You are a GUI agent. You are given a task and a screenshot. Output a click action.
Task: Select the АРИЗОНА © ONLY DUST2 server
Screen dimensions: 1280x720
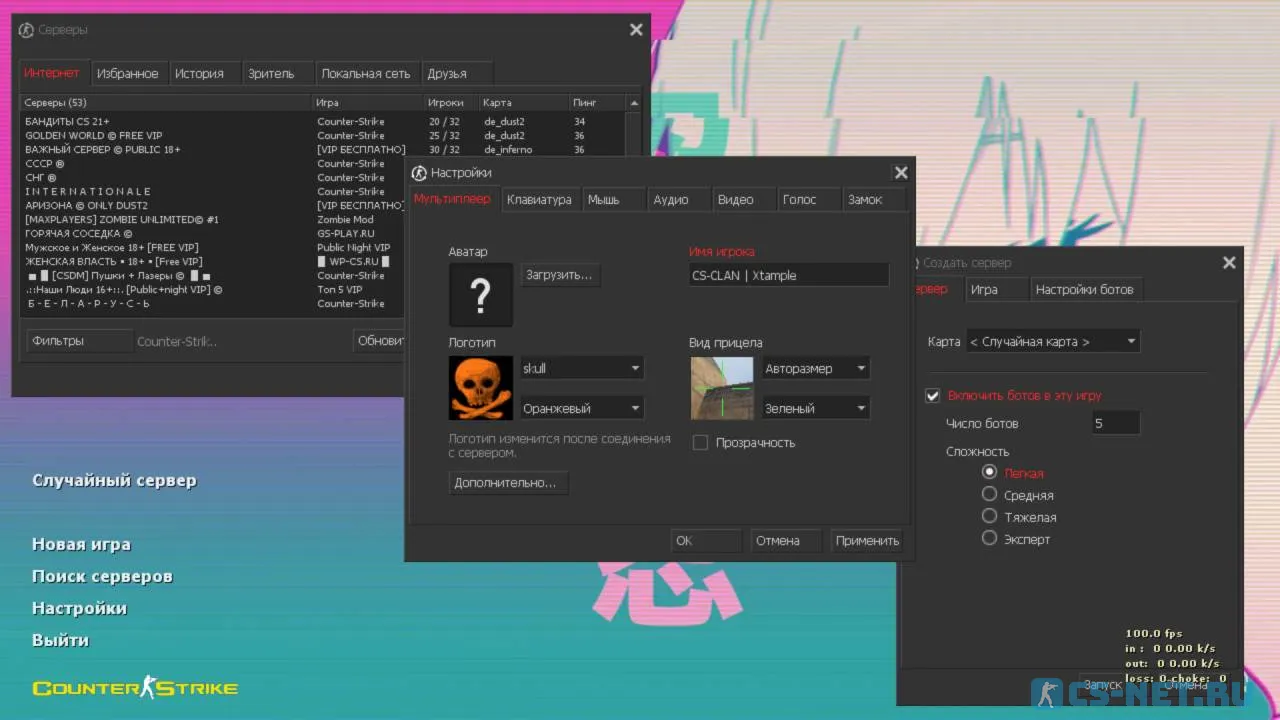tap(213, 205)
